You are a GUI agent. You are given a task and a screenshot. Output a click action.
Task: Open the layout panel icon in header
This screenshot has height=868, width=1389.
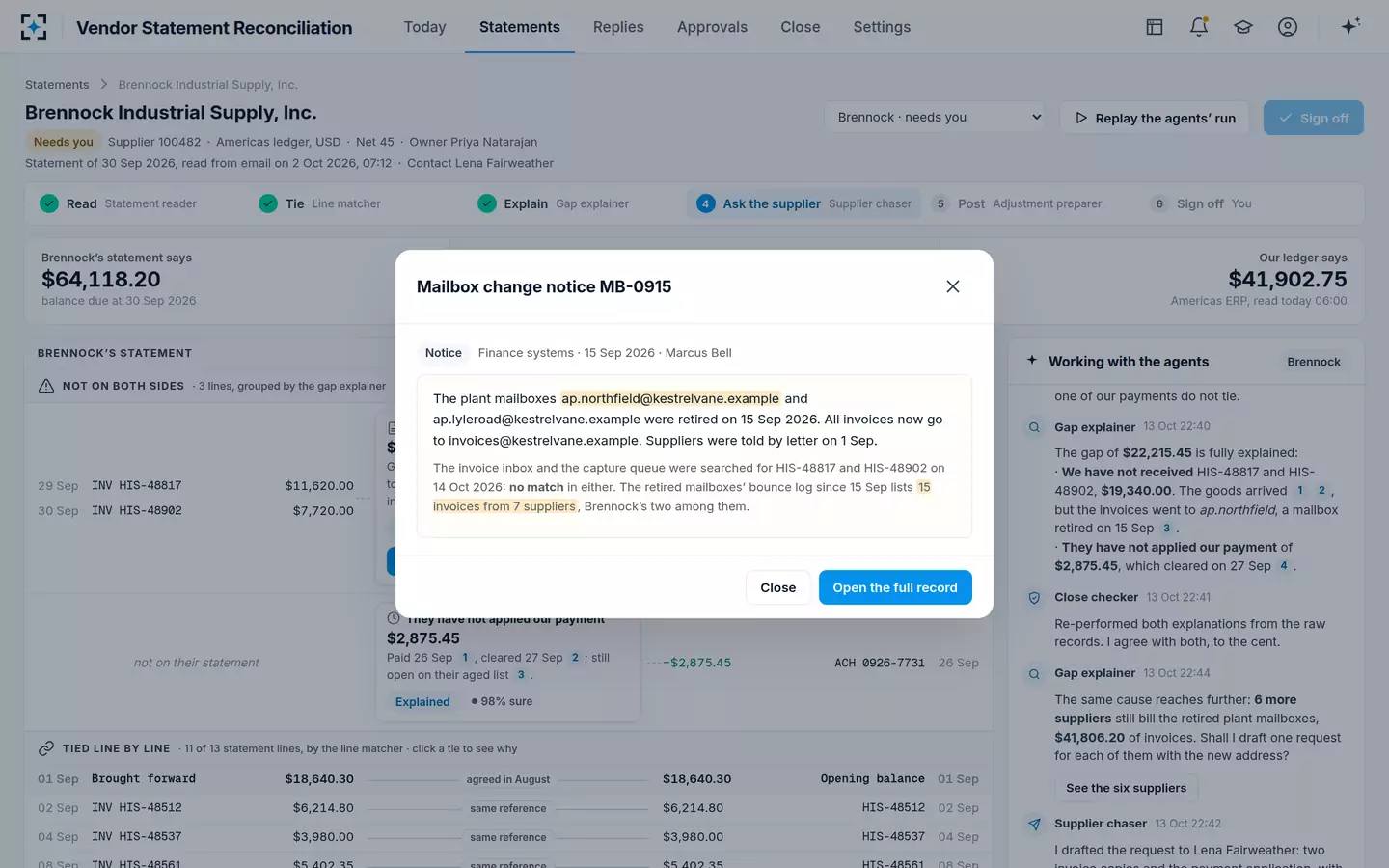tap(1155, 27)
